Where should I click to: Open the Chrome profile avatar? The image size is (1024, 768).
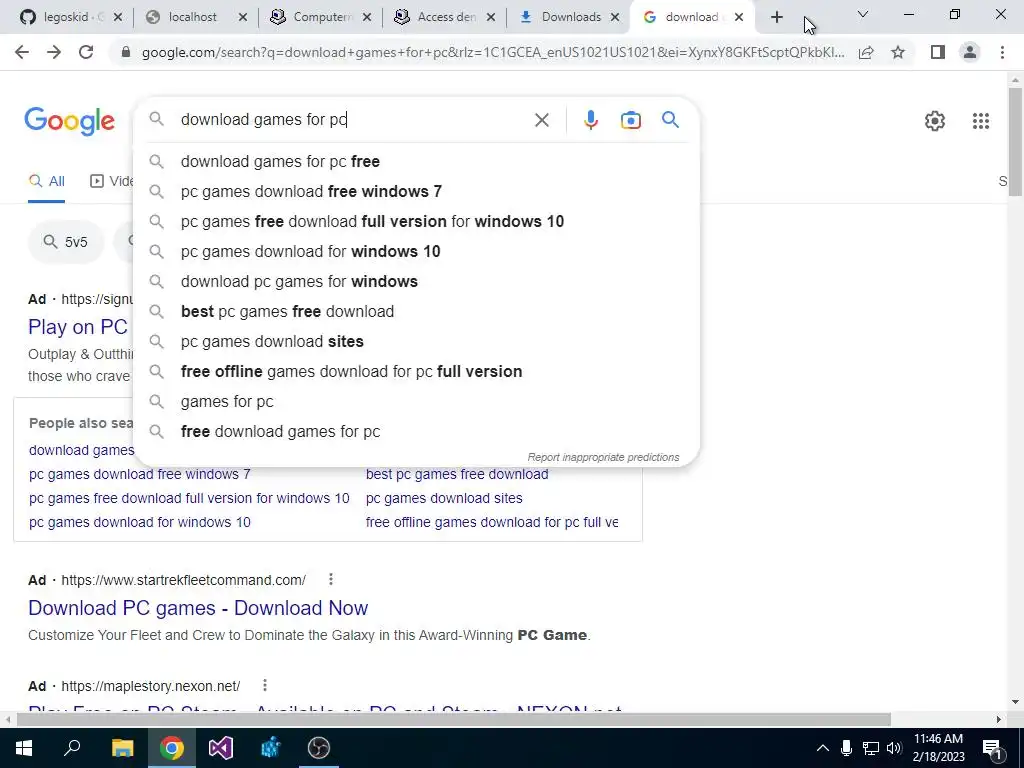(x=970, y=52)
